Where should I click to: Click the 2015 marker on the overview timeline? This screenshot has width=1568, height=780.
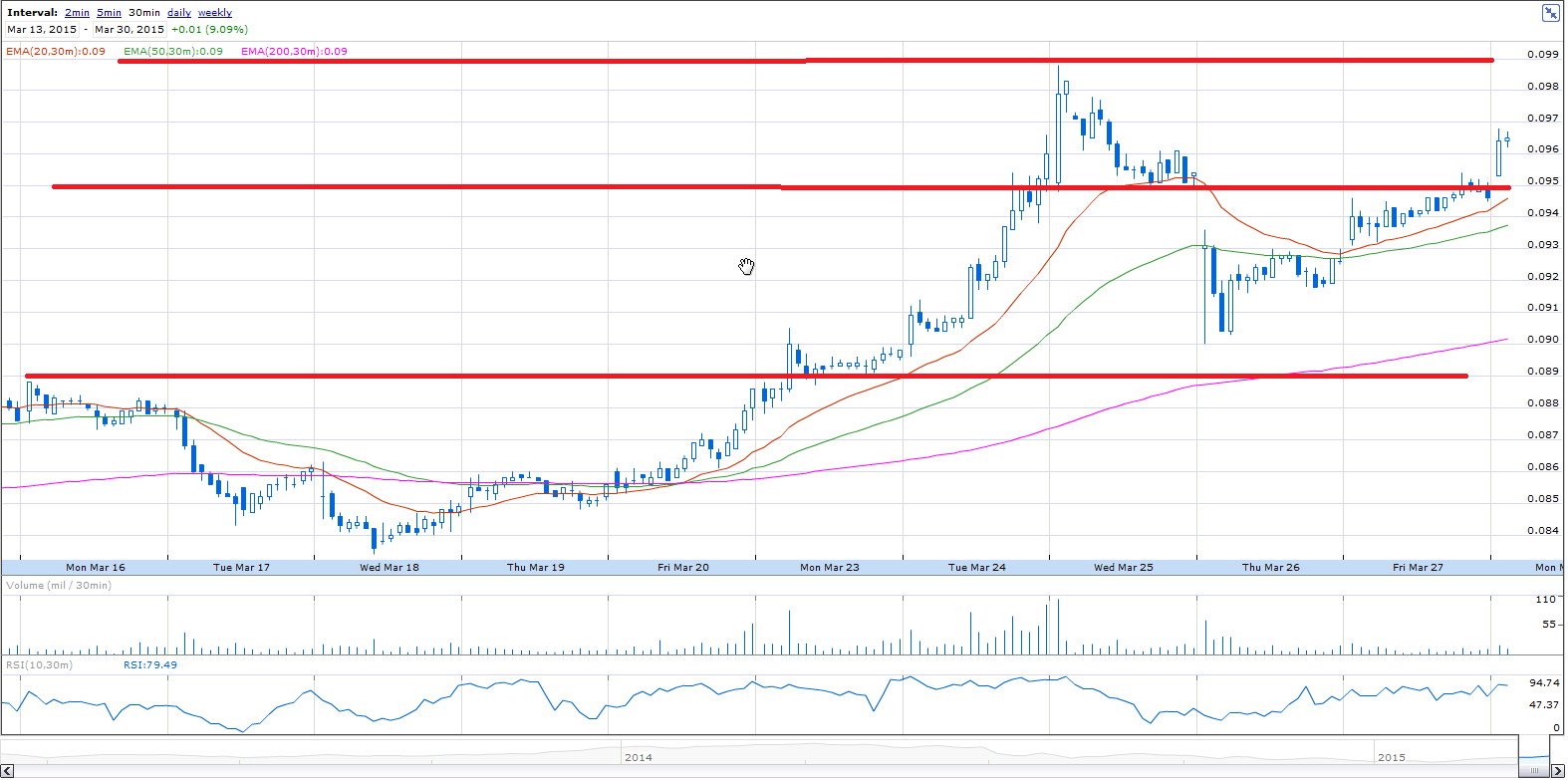point(1392,758)
